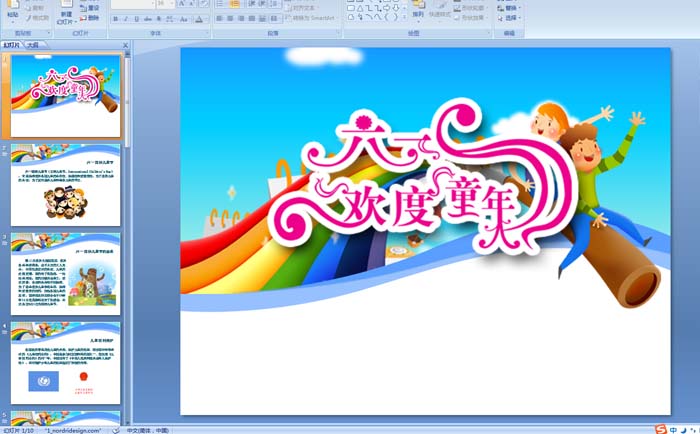
Task: Open Align Text (对齐文本) dropdown
Action: tap(300, 8)
